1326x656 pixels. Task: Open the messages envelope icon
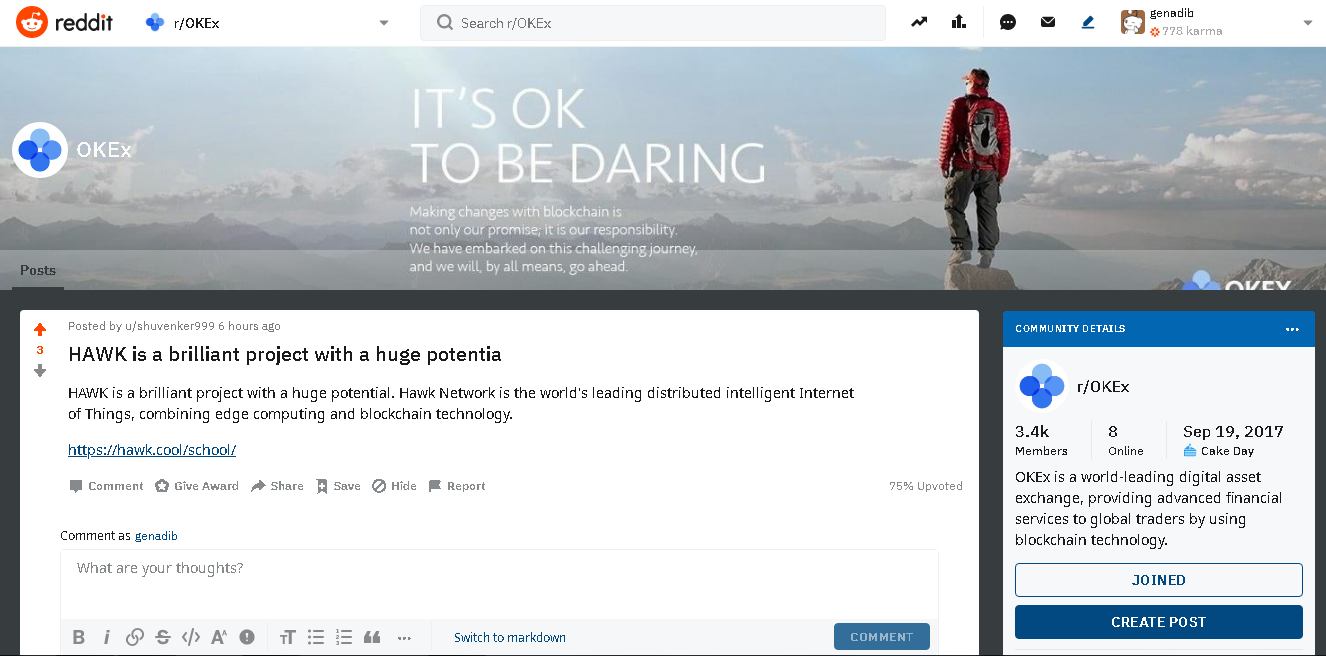pyautogui.click(x=1048, y=22)
